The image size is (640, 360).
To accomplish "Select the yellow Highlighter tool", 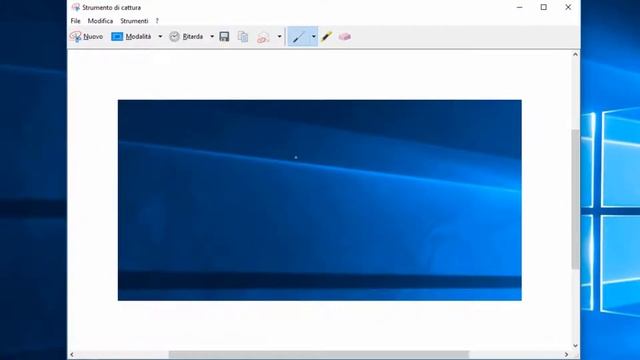I will pos(327,37).
